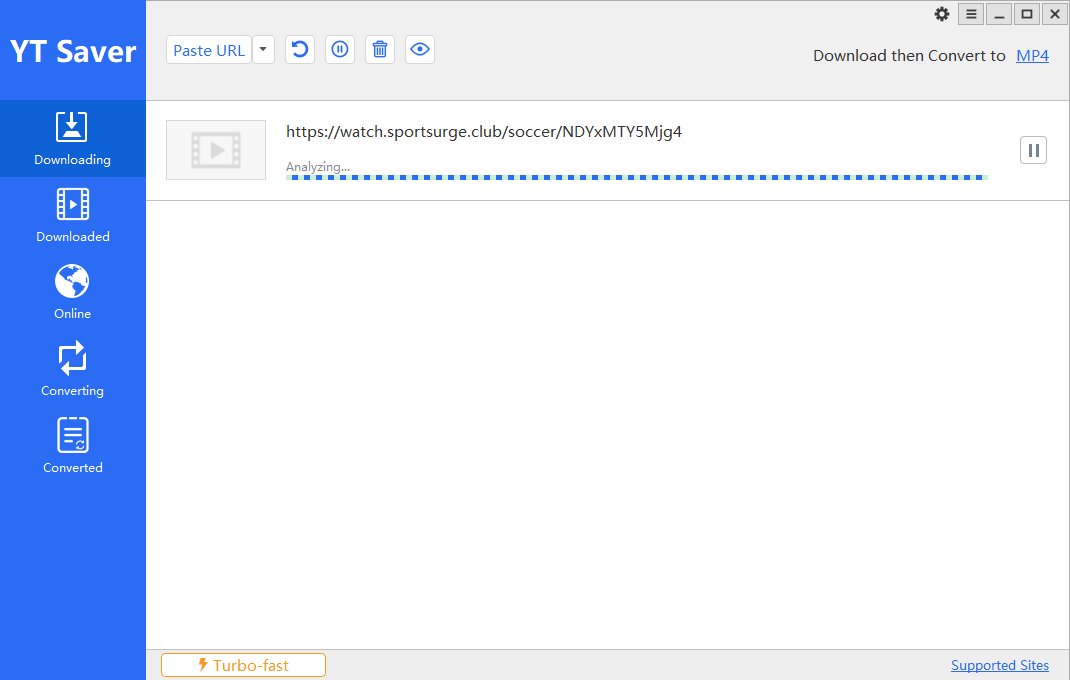The height and width of the screenshot is (680, 1070).
Task: Click the Analyzing... status text
Action: pyautogui.click(x=318, y=167)
